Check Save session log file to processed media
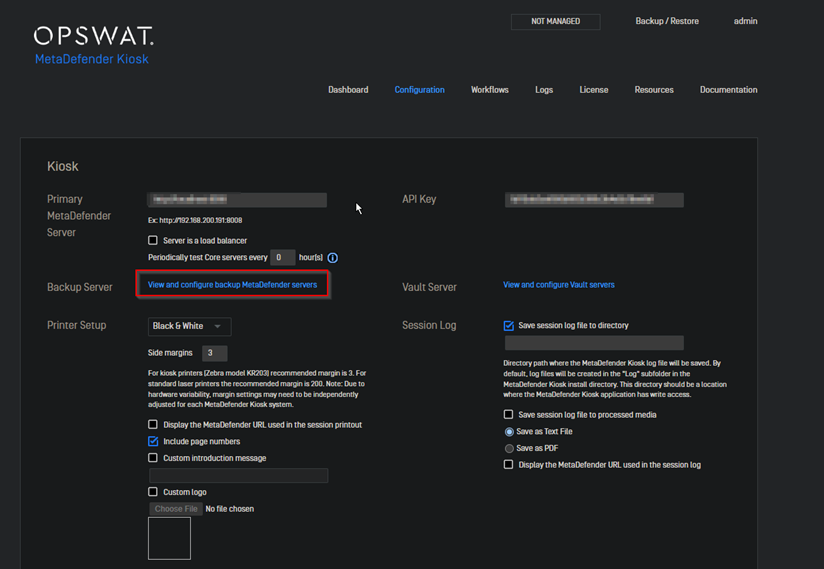The height and width of the screenshot is (569, 824). [508, 415]
